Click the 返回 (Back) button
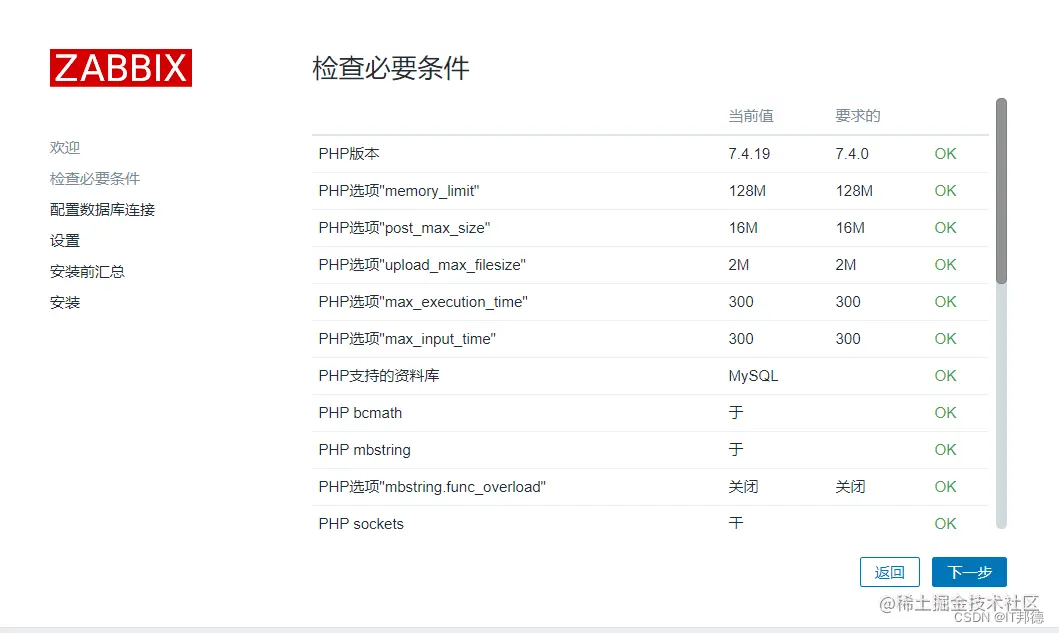This screenshot has width=1059, height=633. (x=889, y=572)
